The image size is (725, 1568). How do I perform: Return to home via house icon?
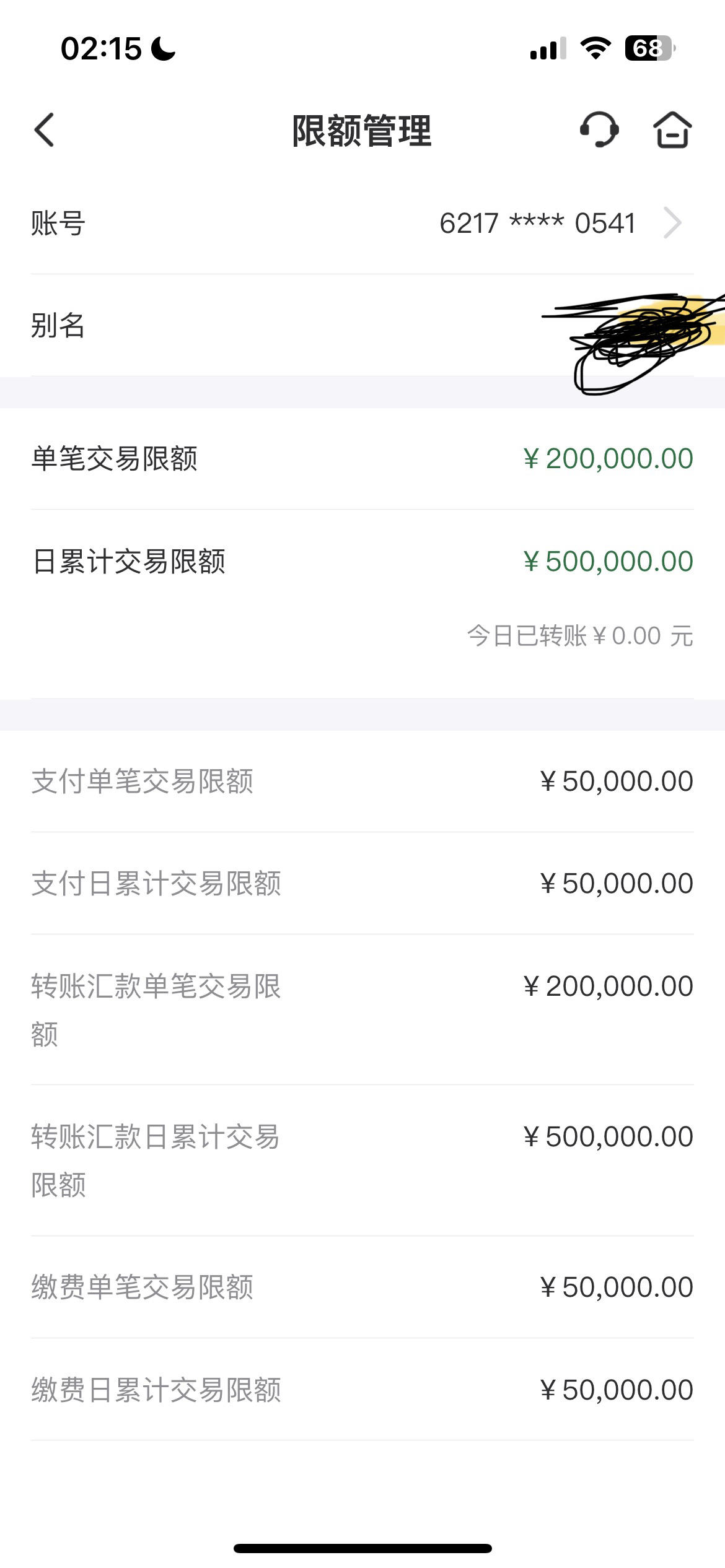pyautogui.click(x=672, y=130)
